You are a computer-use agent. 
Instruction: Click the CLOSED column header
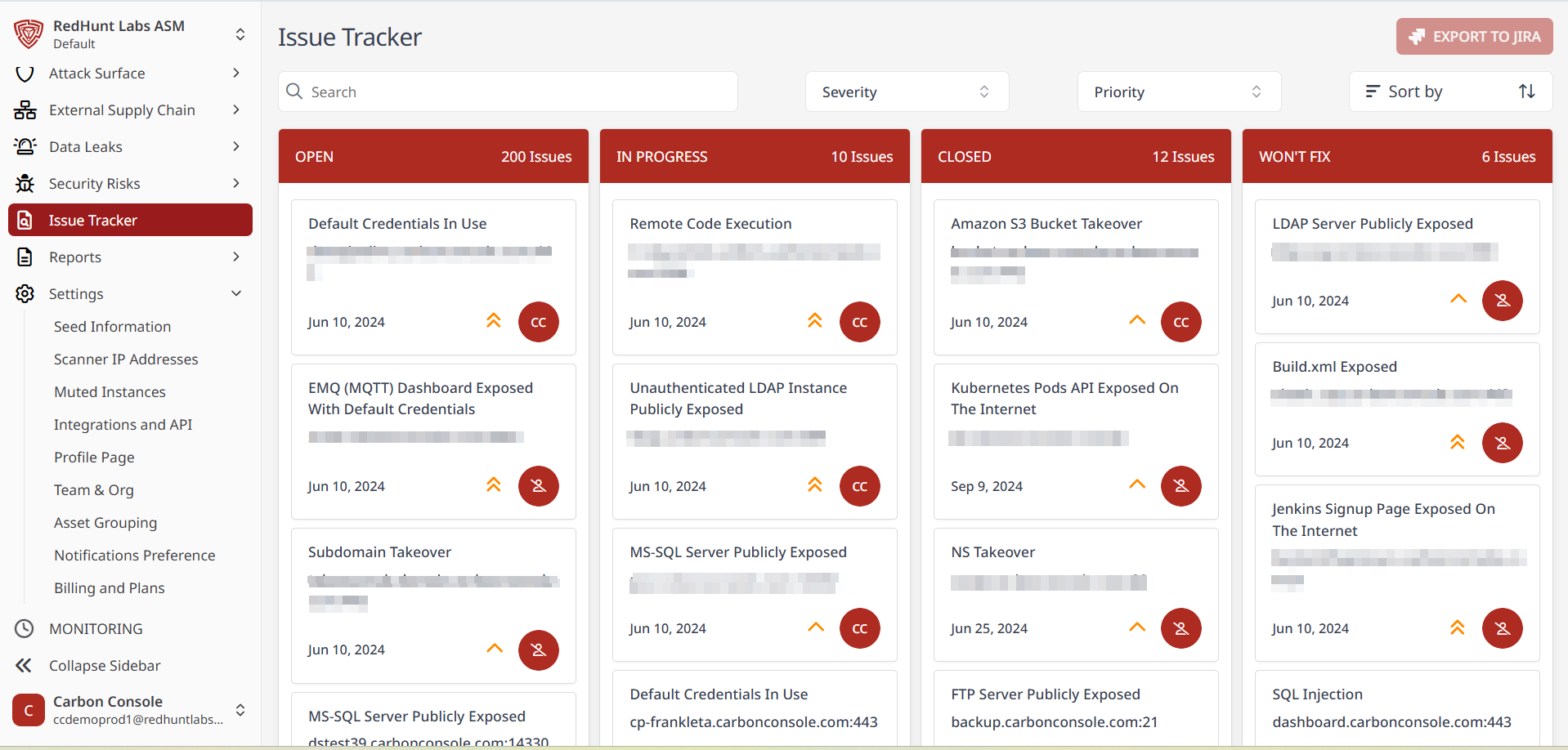[1076, 156]
